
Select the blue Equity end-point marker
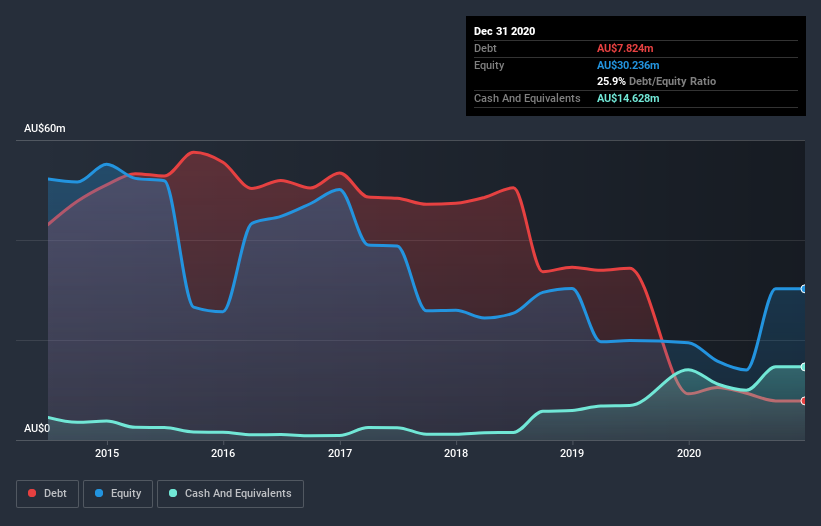[804, 289]
